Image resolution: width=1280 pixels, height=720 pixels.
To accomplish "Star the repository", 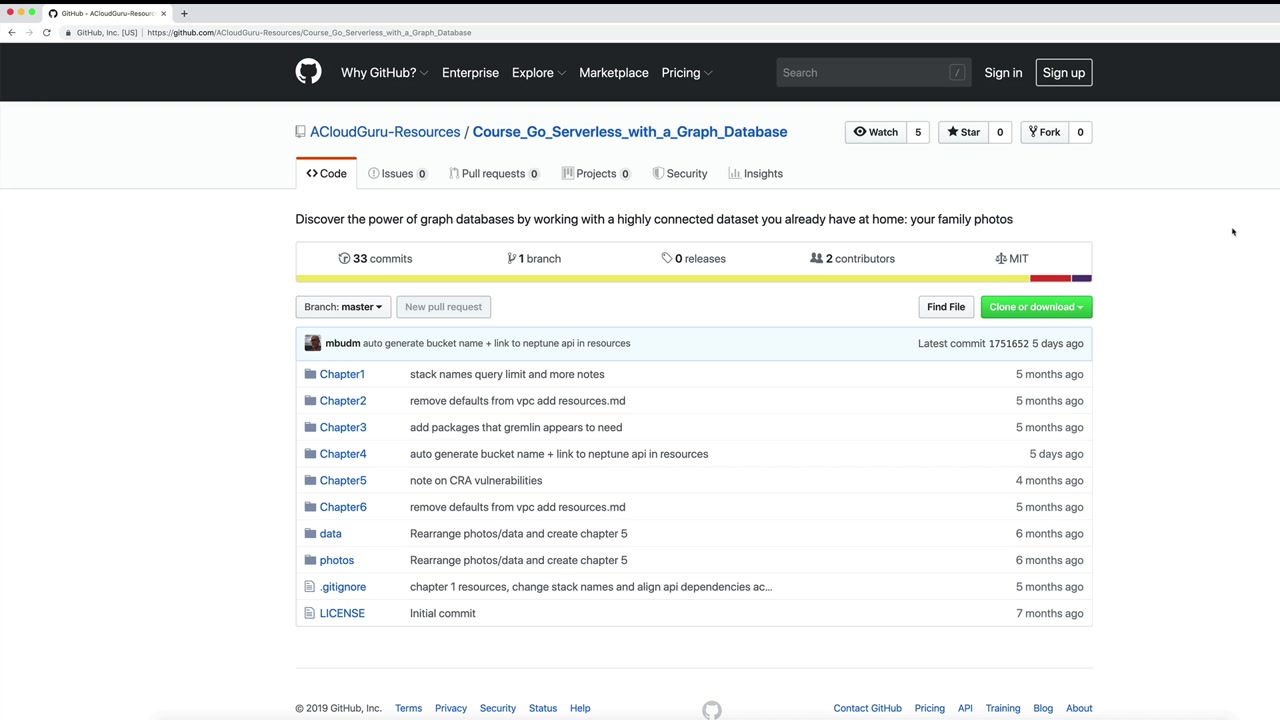I will [x=962, y=132].
